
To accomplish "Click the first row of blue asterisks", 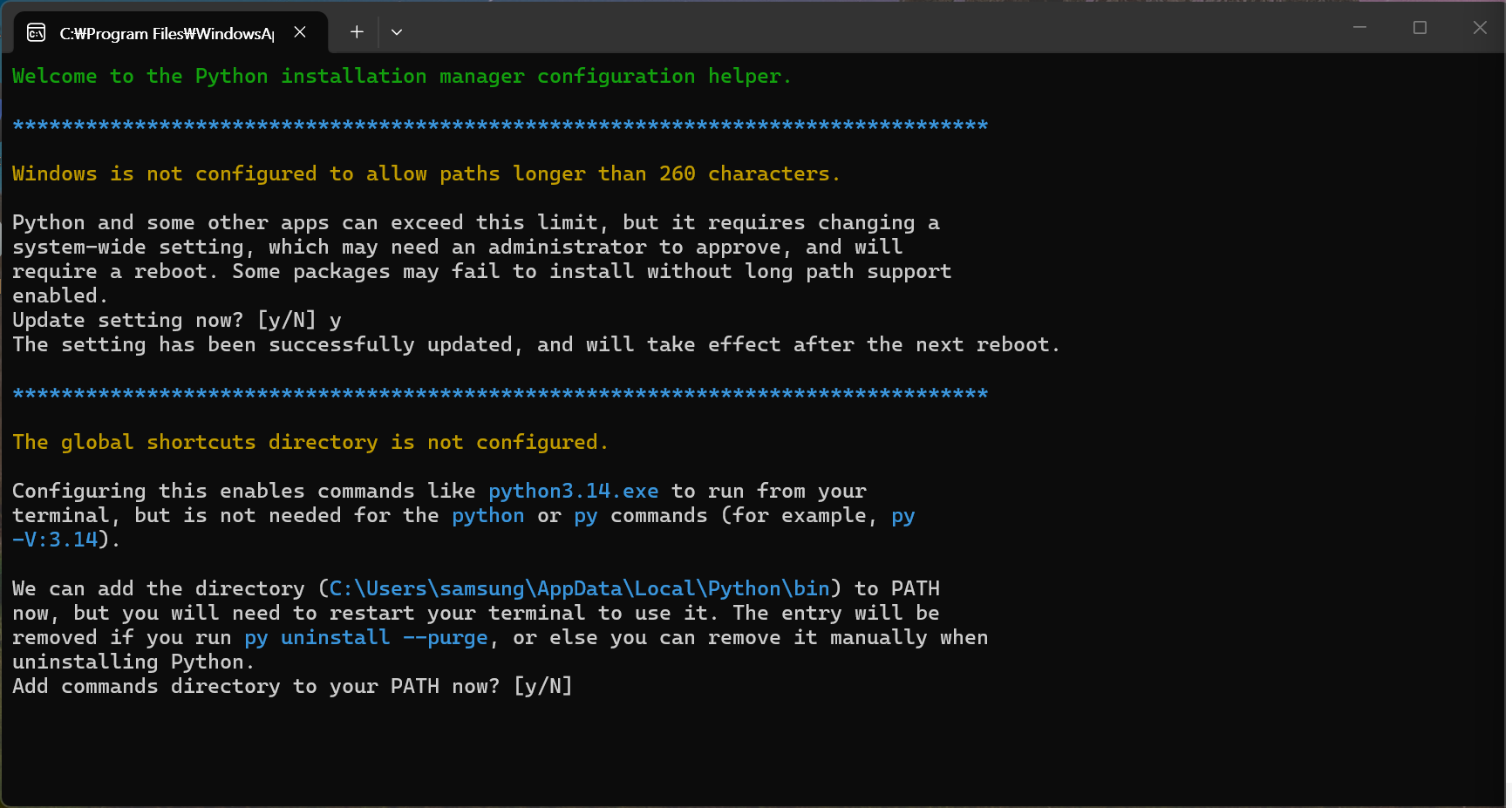I will [501, 126].
